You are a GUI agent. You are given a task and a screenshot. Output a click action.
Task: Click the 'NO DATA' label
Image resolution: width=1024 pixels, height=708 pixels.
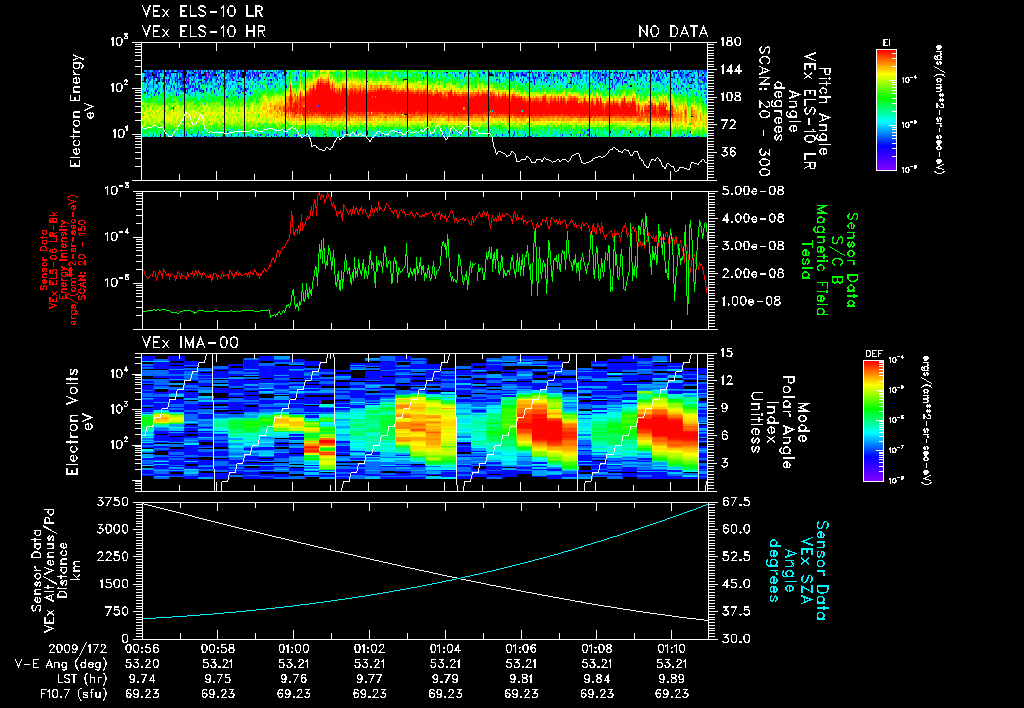click(x=673, y=31)
